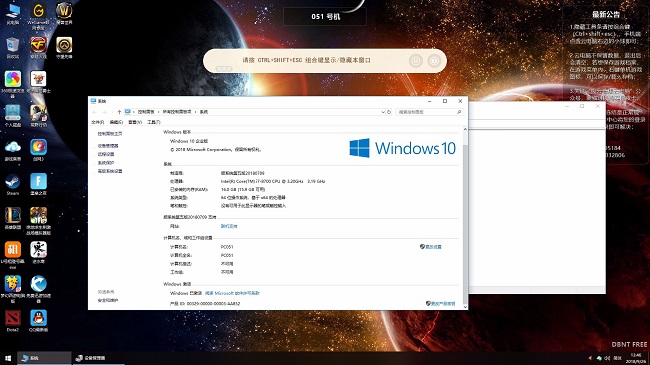The width and height of the screenshot is (650, 365).
Task: Open the 查看(V) menu
Action: (135, 122)
